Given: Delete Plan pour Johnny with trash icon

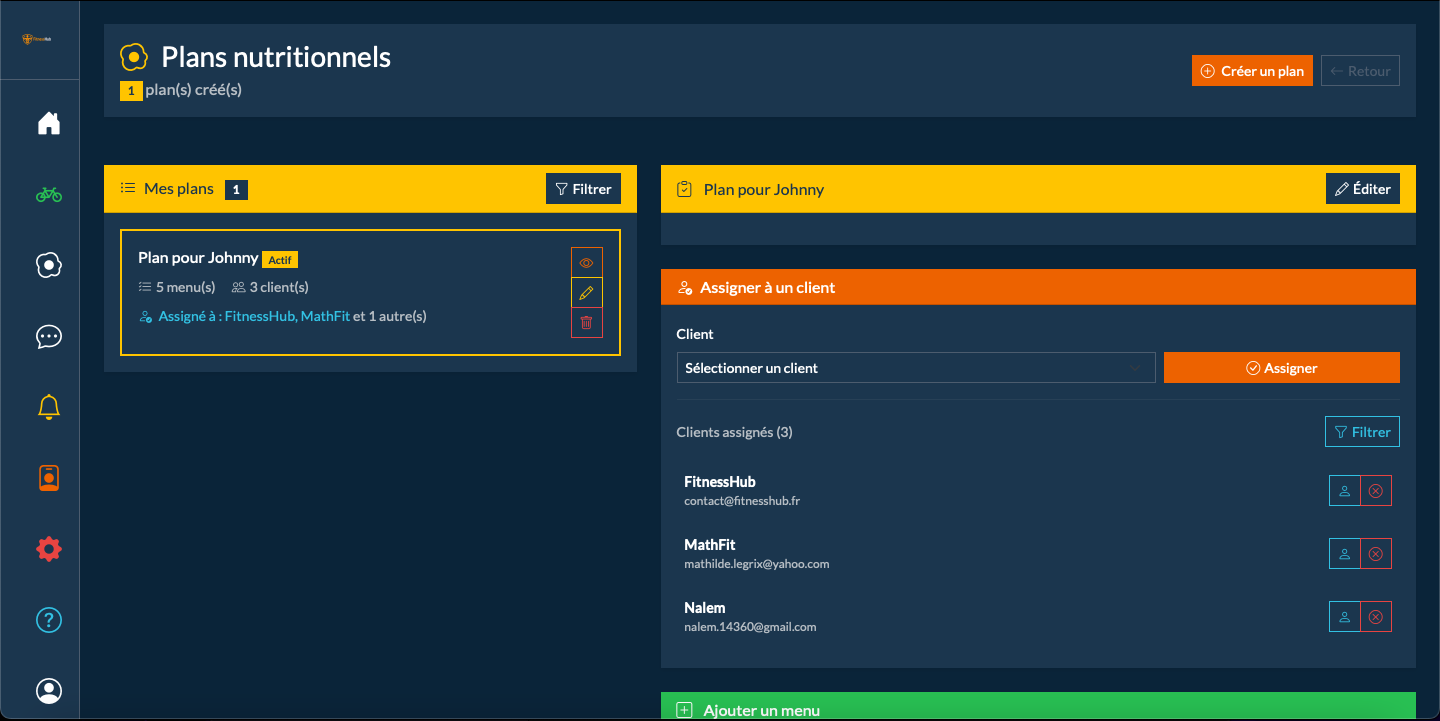Looking at the screenshot, I should click(x=586, y=323).
